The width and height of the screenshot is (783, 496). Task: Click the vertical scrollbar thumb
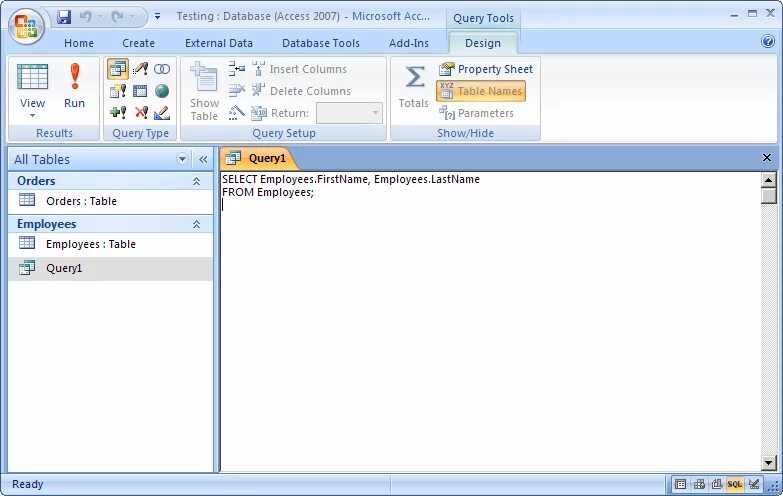[769, 195]
